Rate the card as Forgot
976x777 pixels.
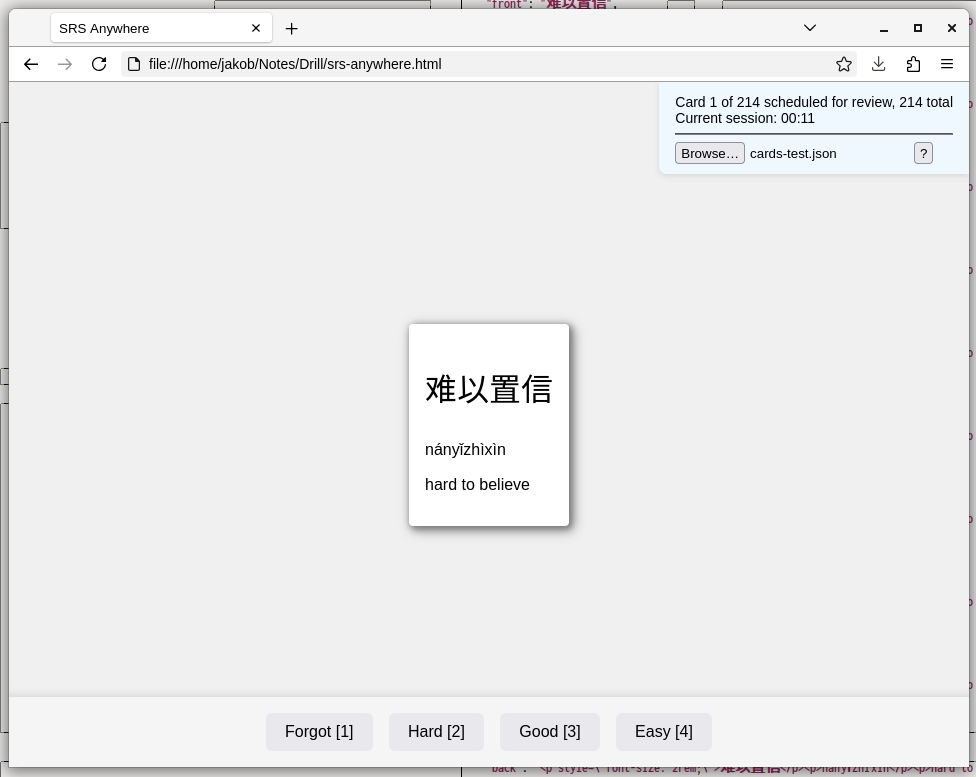point(319,731)
